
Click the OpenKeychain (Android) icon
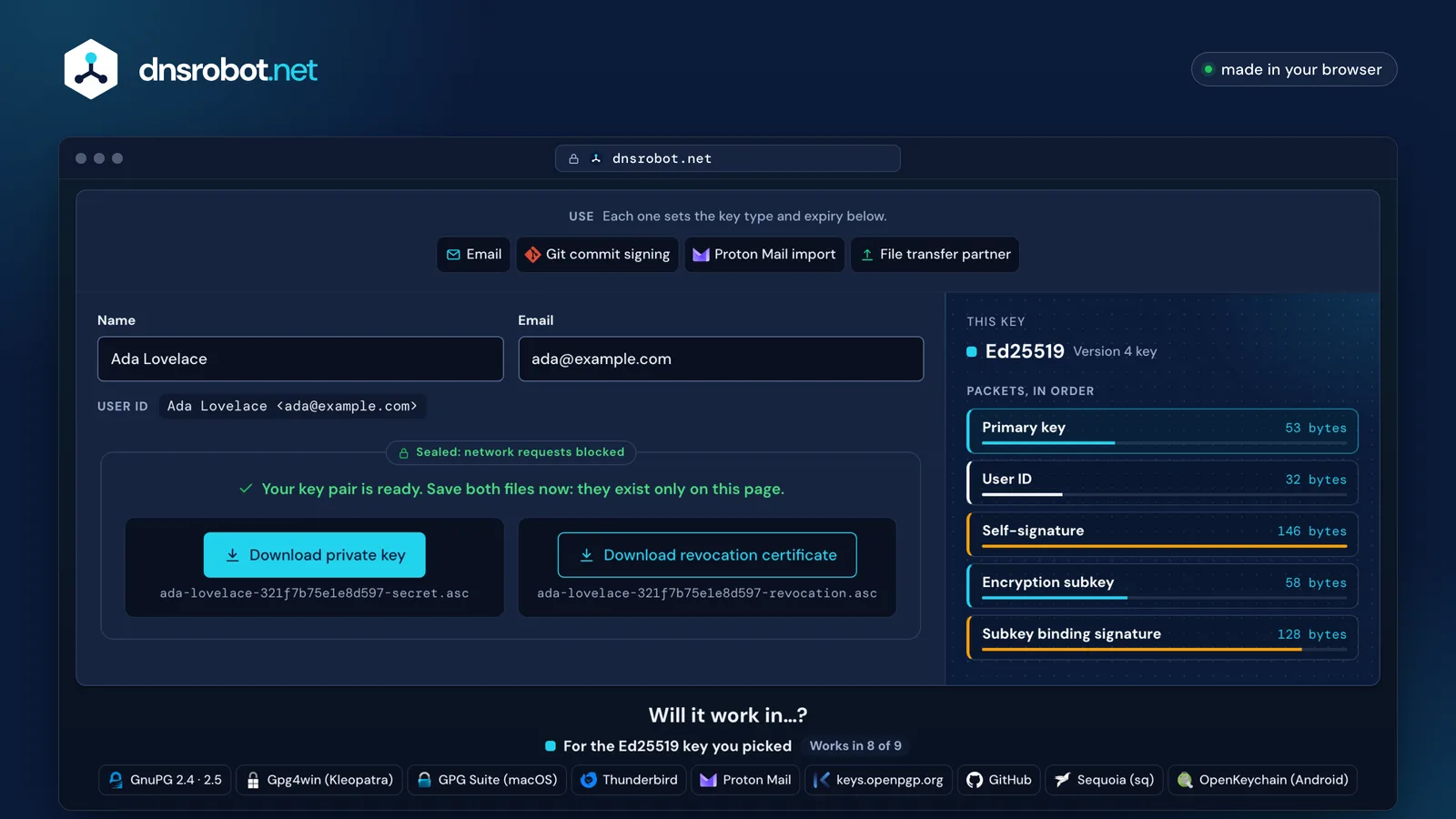pos(1185,780)
